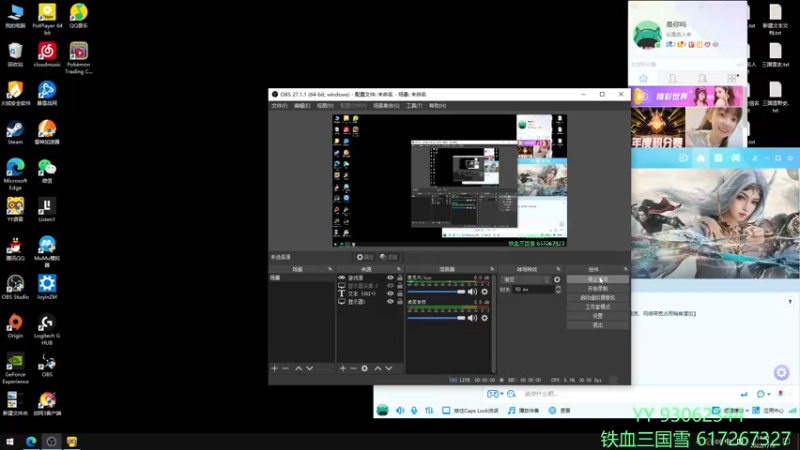Move scene down in Scenes panel
This screenshot has width=800, height=450.
coord(310,368)
